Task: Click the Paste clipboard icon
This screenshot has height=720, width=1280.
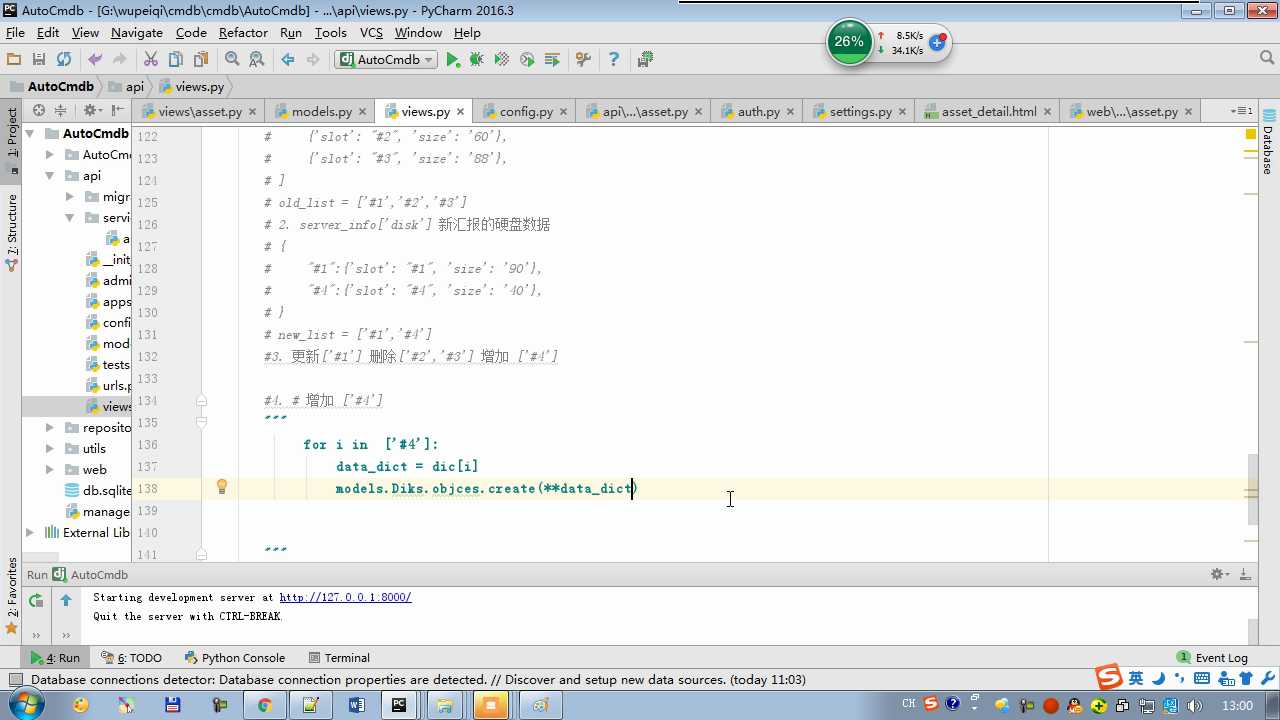Action: (201, 60)
